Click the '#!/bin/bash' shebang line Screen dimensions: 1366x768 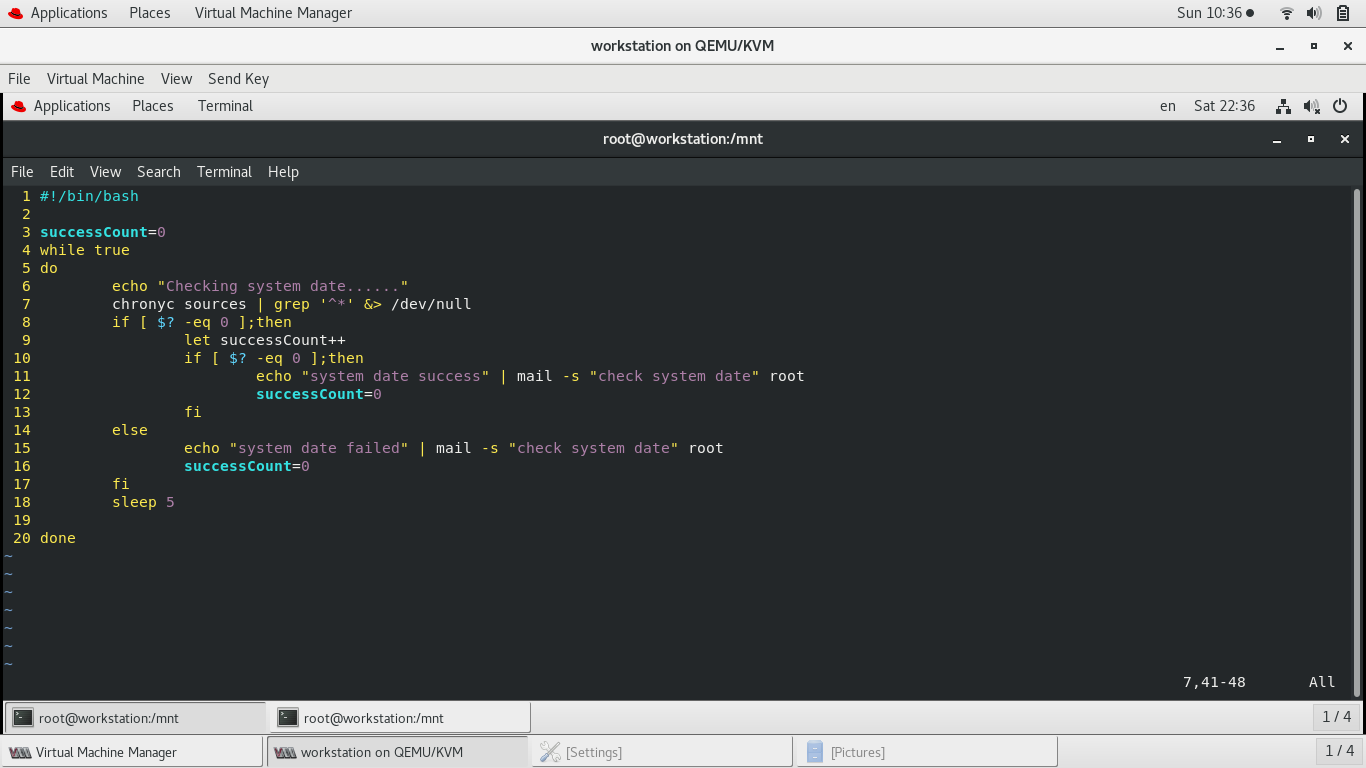click(89, 196)
